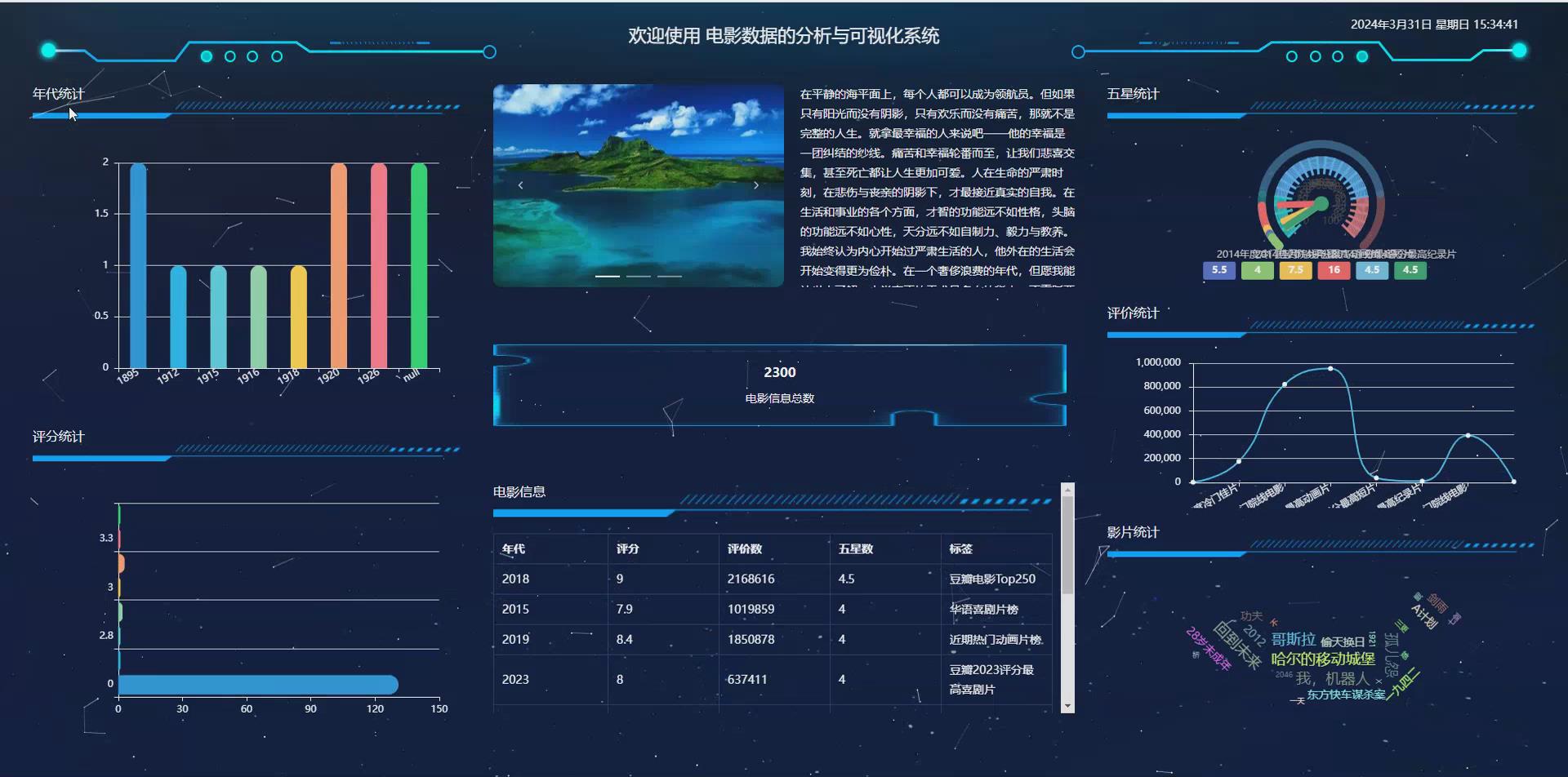Toggle the red 16 gauge legend item

coord(1334,270)
